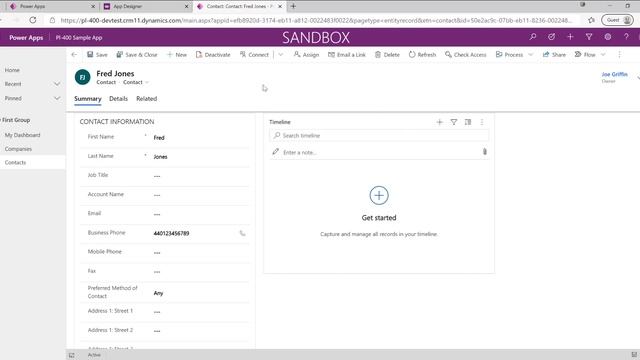This screenshot has width=640, height=360.
Task: Go to Home in navigation
Action: click(12, 70)
